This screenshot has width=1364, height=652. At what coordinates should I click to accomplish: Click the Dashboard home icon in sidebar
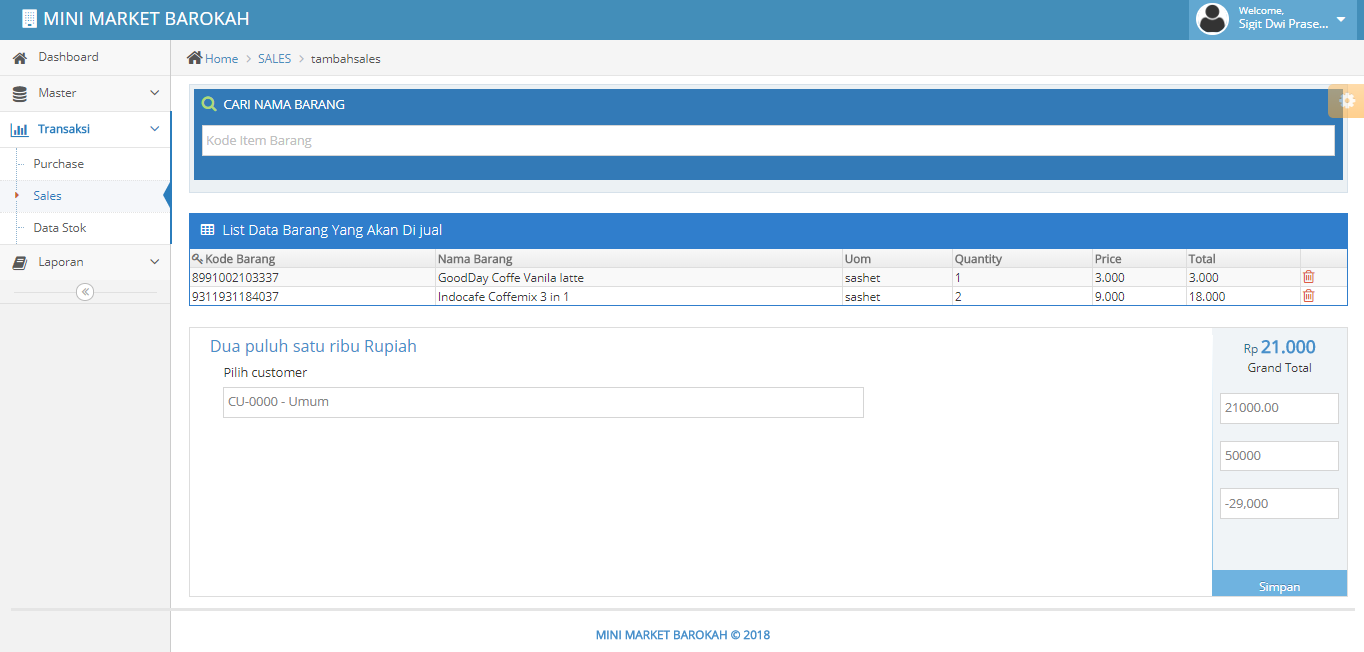(x=19, y=58)
